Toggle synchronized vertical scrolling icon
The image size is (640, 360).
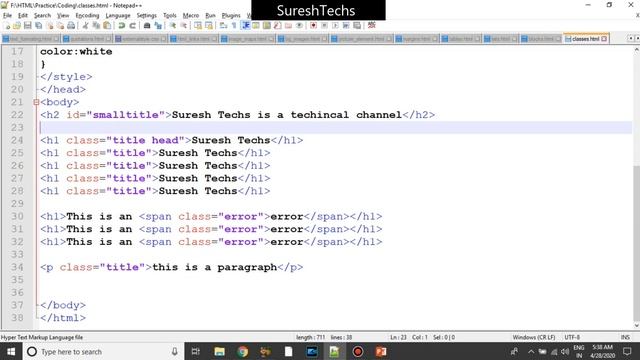198,26
